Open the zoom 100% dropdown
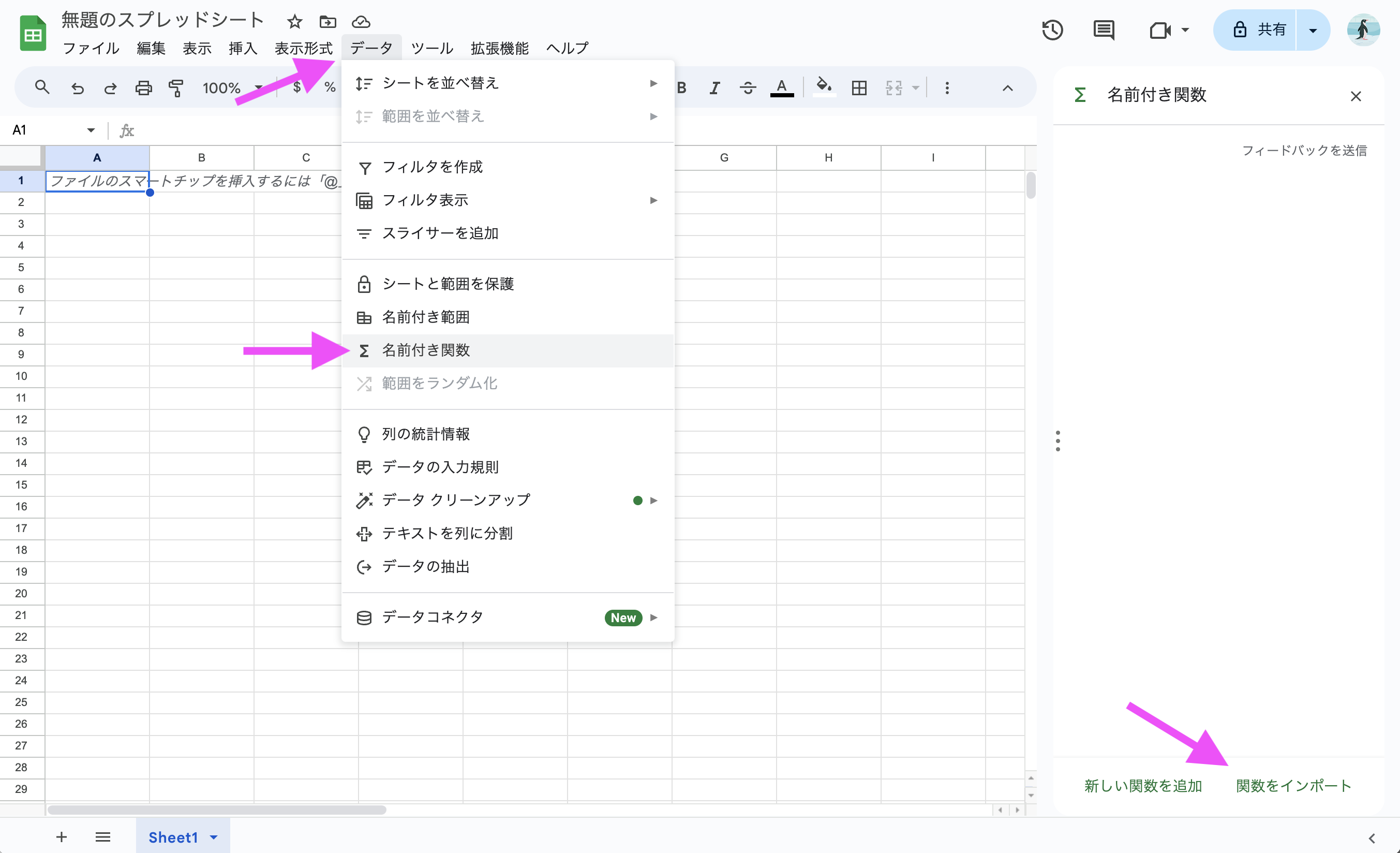 tap(232, 88)
